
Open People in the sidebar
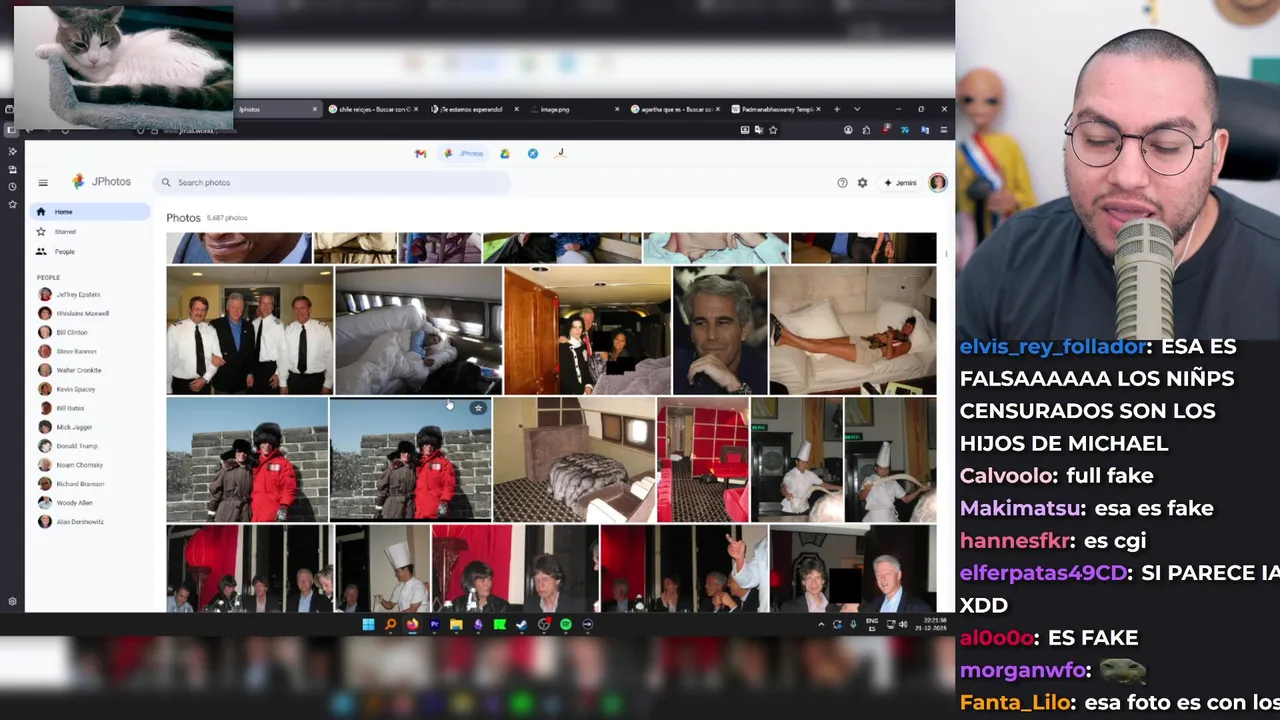point(90,252)
